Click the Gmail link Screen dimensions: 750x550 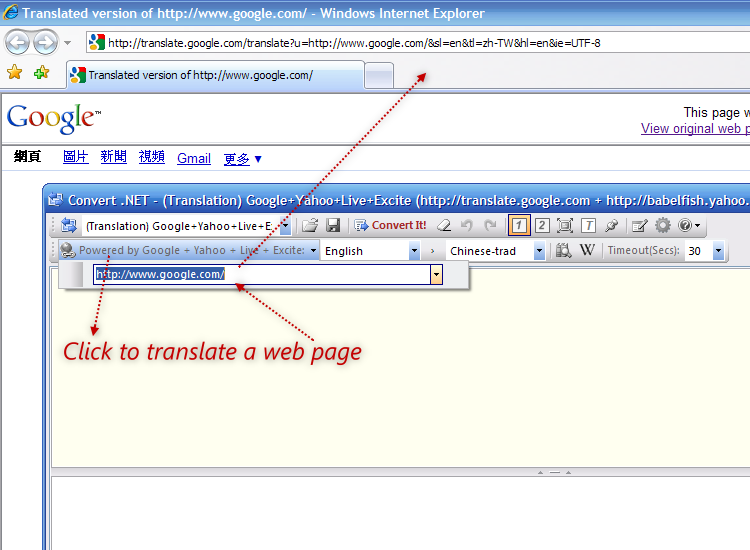click(x=194, y=158)
